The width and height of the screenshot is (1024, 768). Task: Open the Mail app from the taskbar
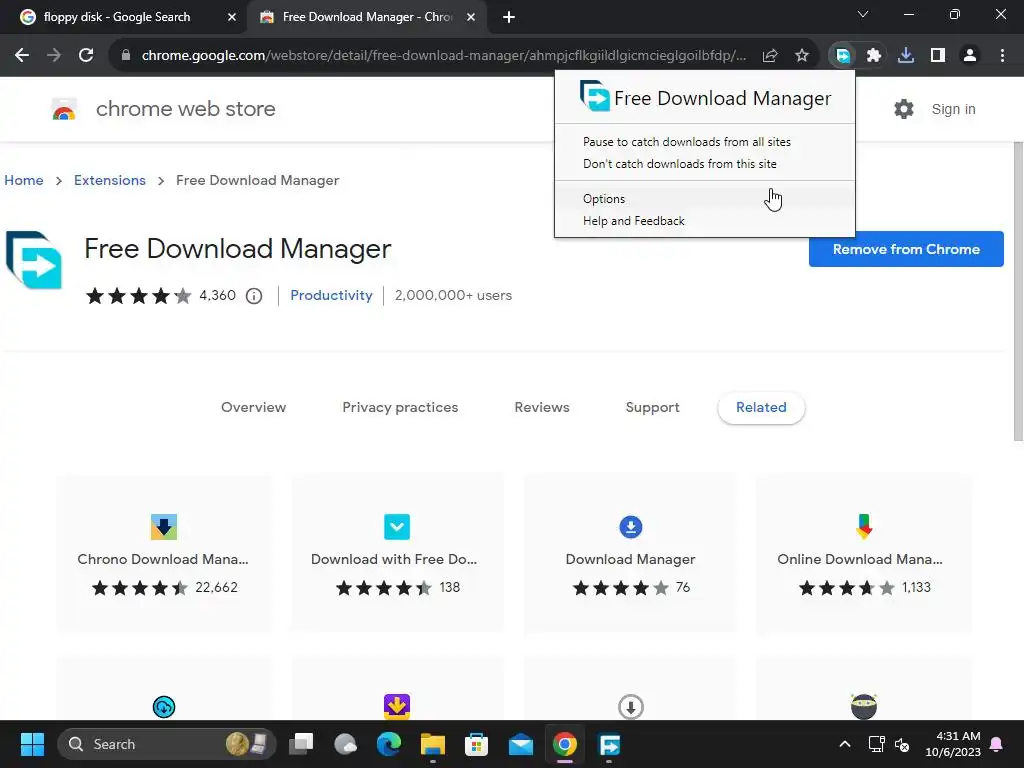coord(520,744)
